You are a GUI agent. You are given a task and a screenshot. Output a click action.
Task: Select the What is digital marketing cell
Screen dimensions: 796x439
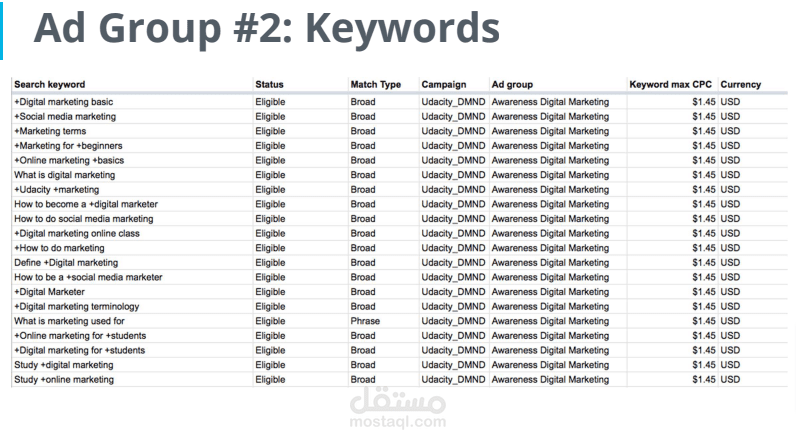pos(64,175)
